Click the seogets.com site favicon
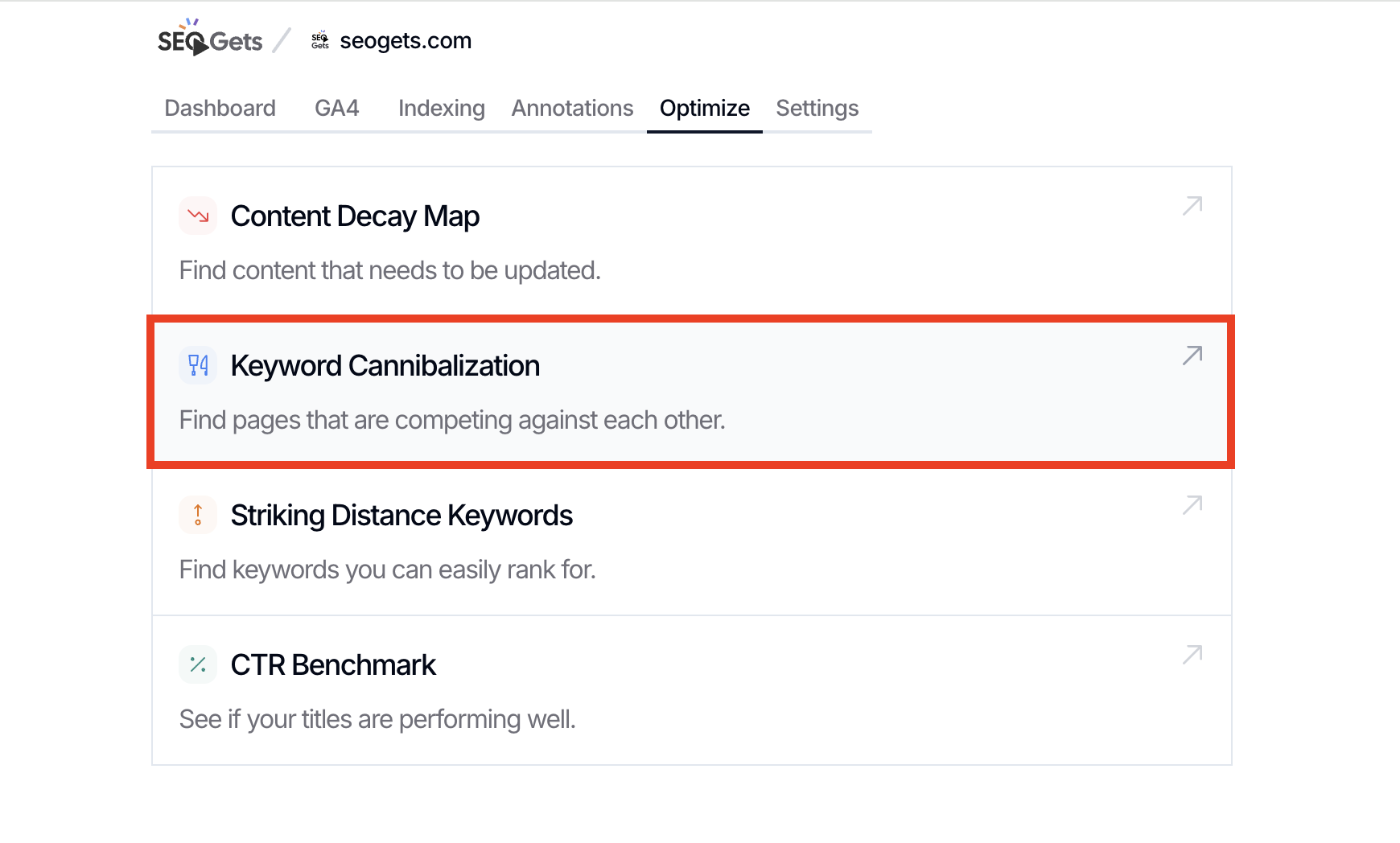The width and height of the screenshot is (1400, 843). 320,41
